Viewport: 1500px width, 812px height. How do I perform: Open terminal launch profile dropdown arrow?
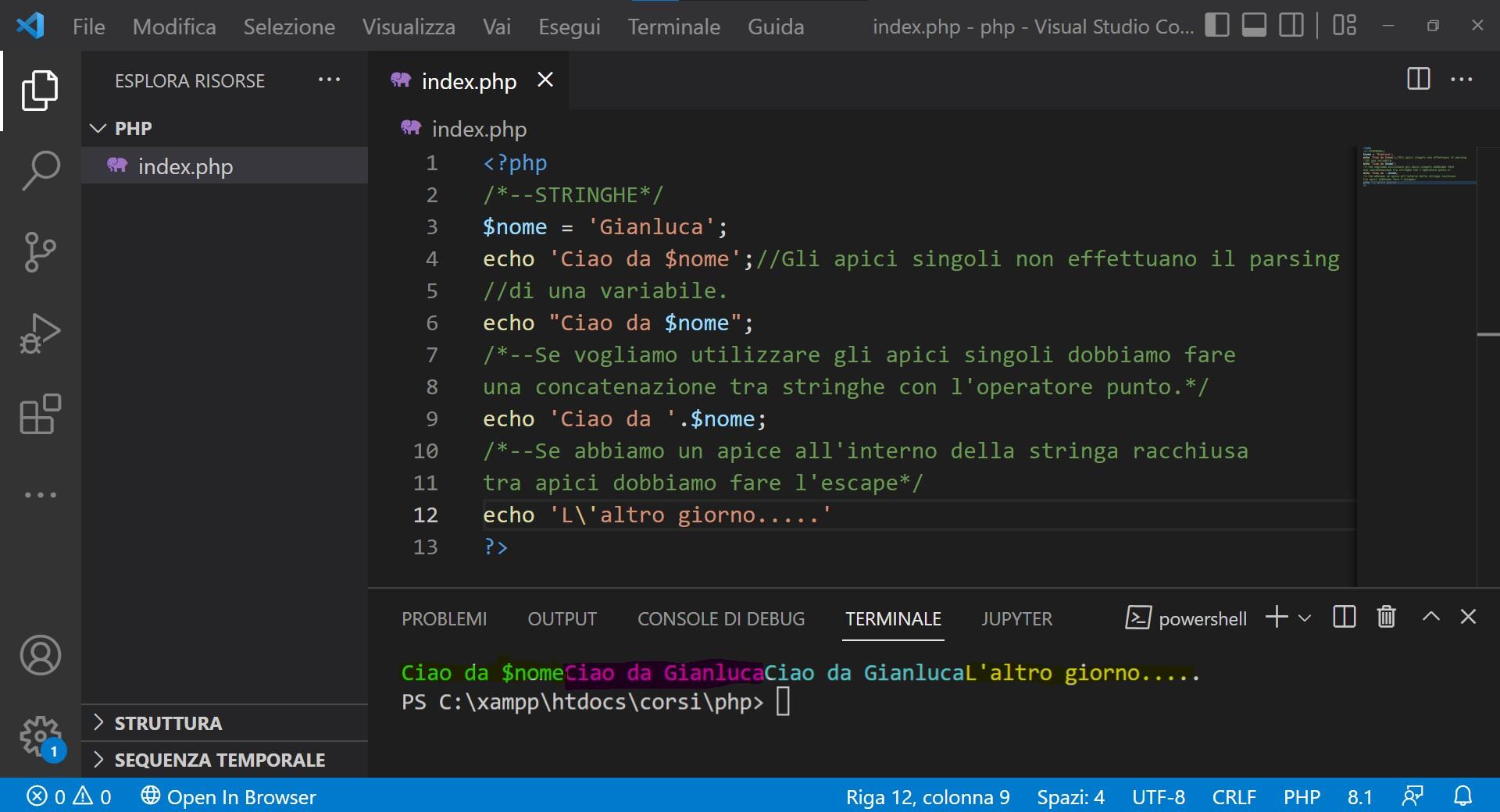point(1304,618)
